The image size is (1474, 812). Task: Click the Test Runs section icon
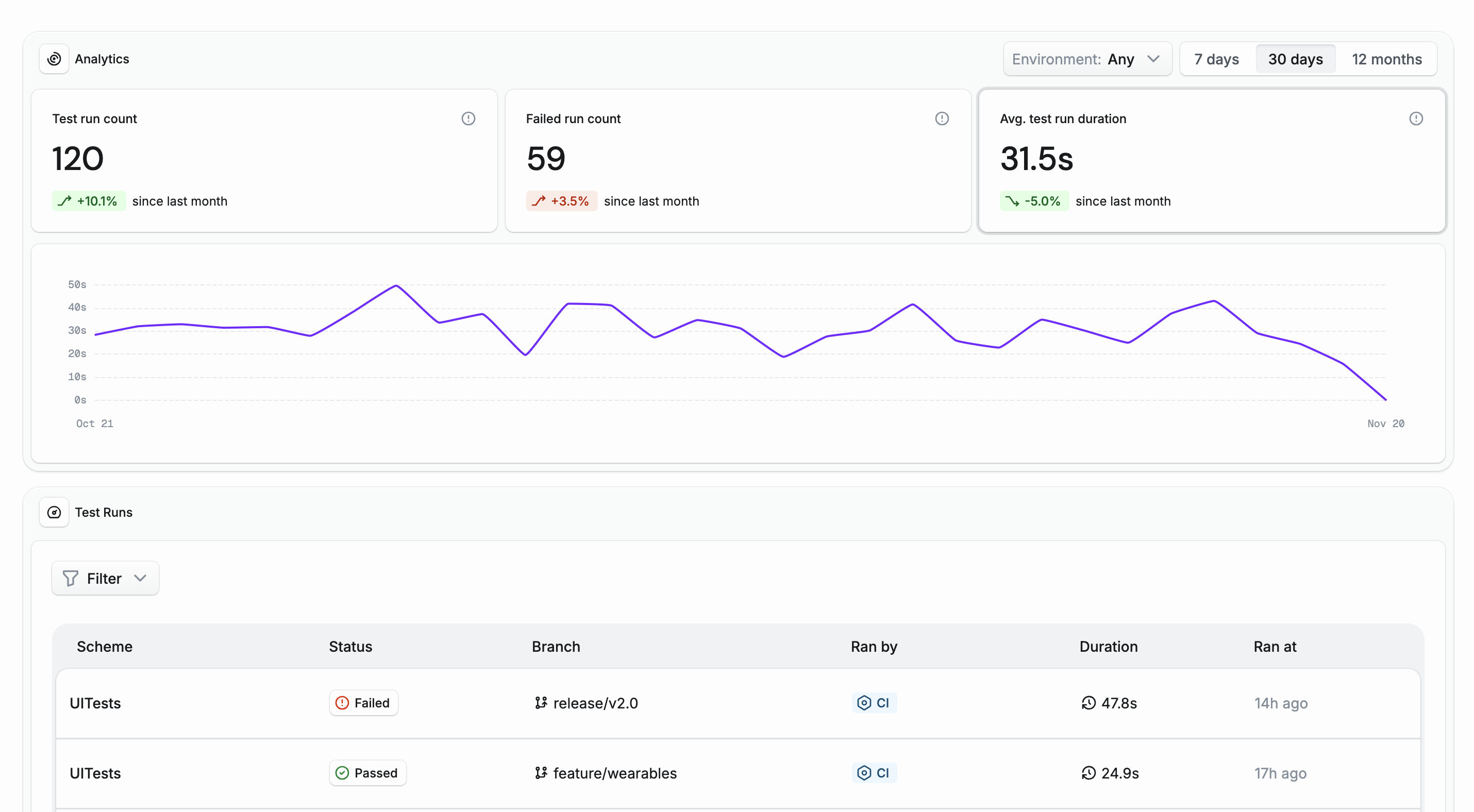click(54, 512)
